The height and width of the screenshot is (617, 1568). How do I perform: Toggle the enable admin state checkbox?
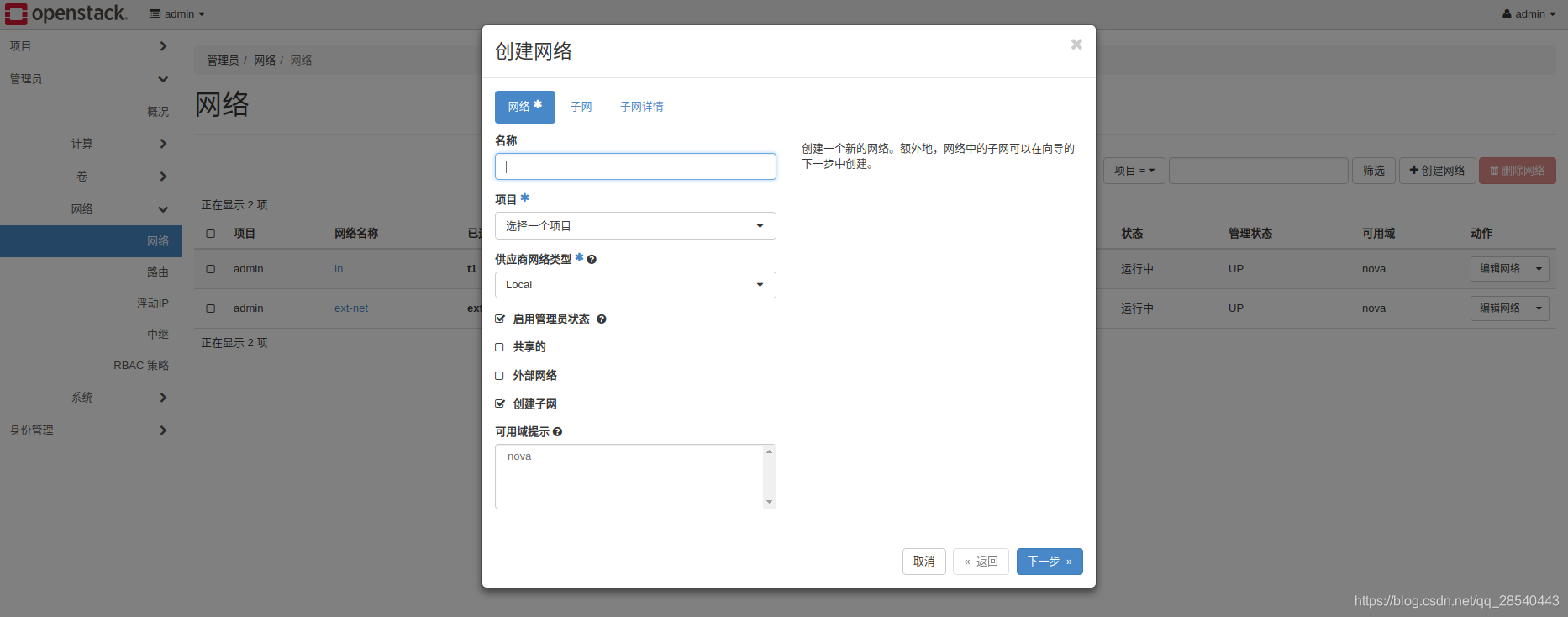tap(500, 319)
